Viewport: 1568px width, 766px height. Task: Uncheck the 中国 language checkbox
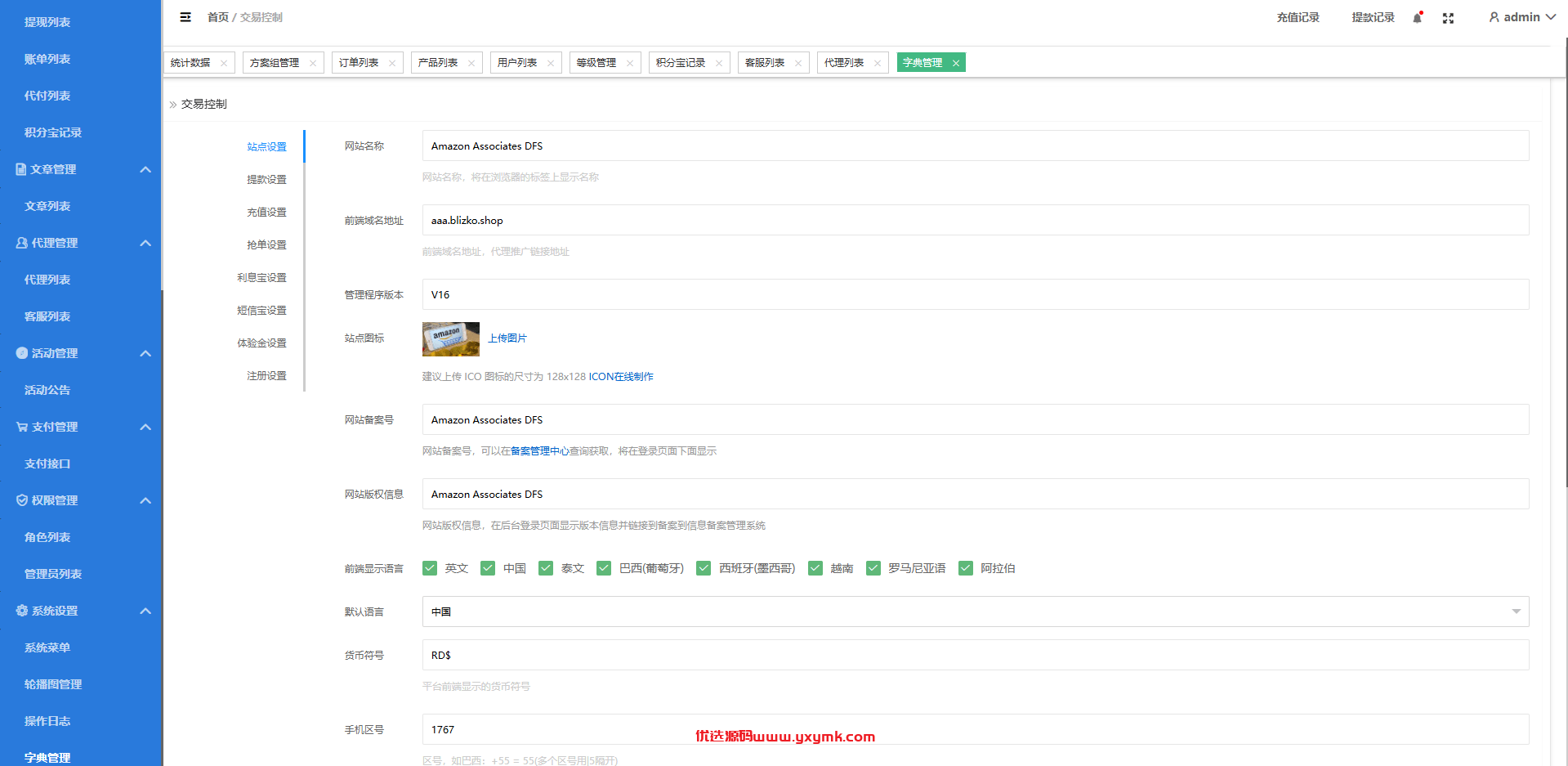click(x=488, y=568)
